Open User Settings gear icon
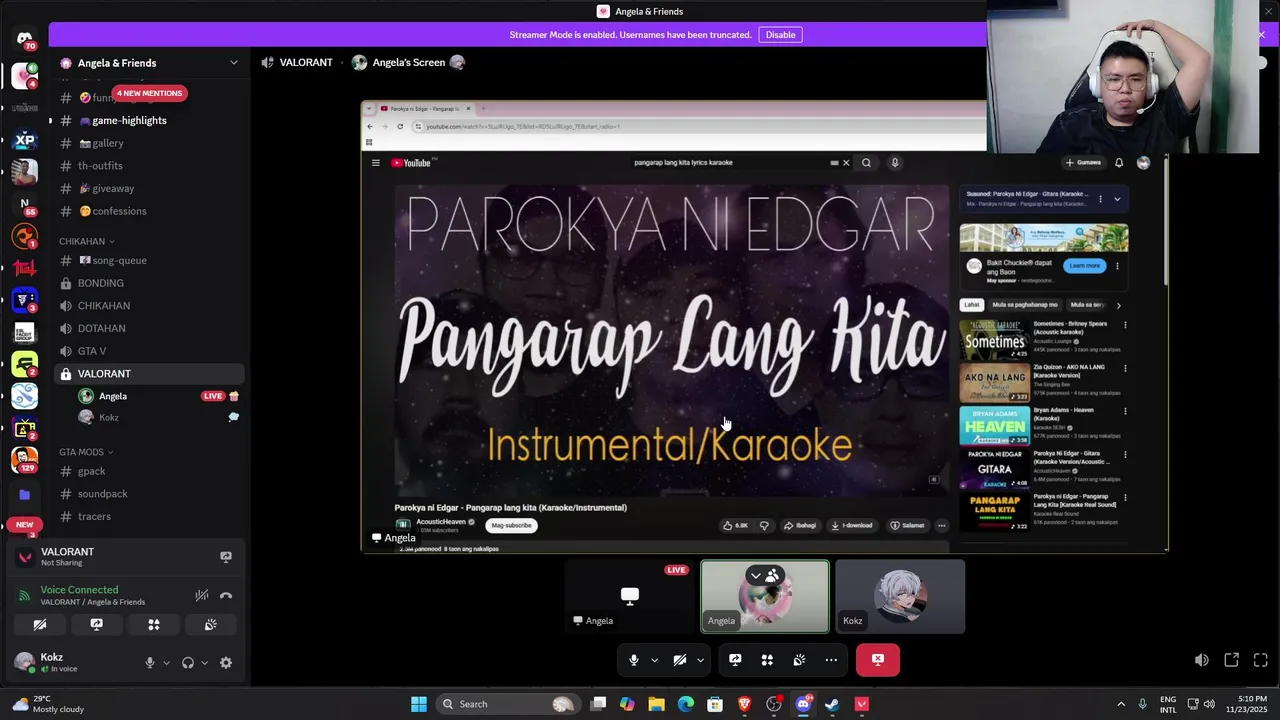The width and height of the screenshot is (1280, 720). point(226,663)
